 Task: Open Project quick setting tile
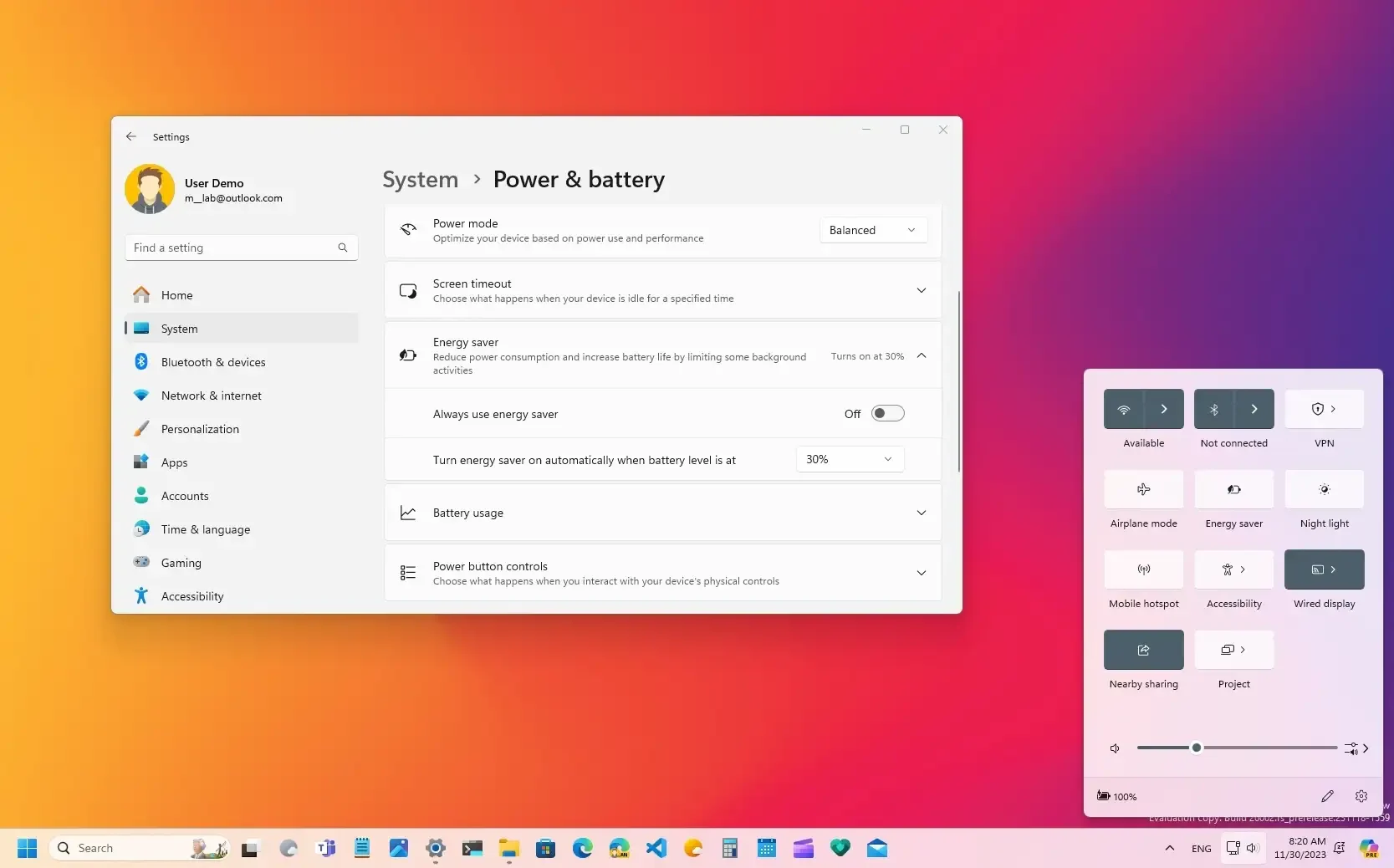[x=1234, y=650]
